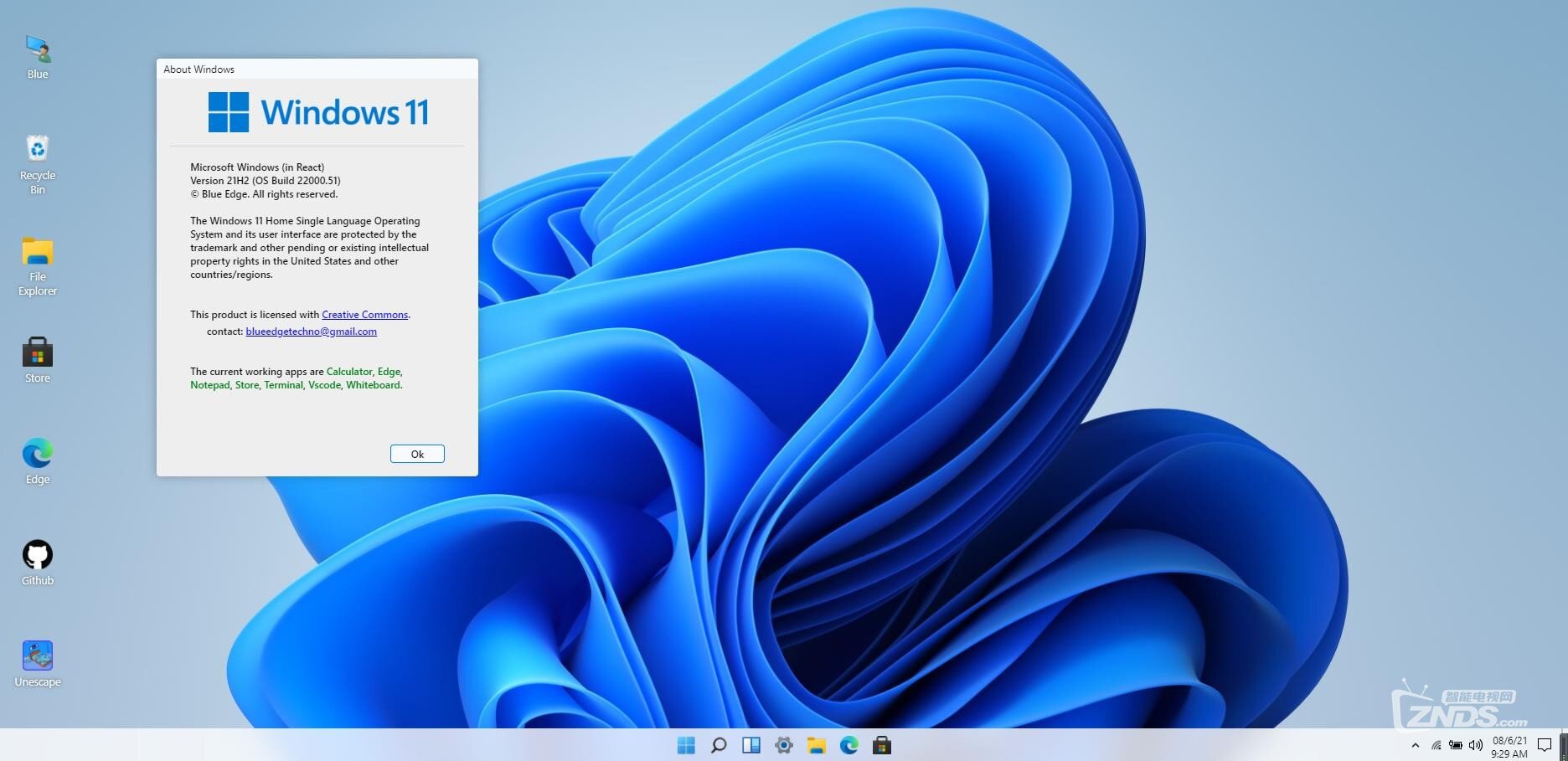
Task: Click the Windows 11 logo in dialog
Action: (x=318, y=112)
